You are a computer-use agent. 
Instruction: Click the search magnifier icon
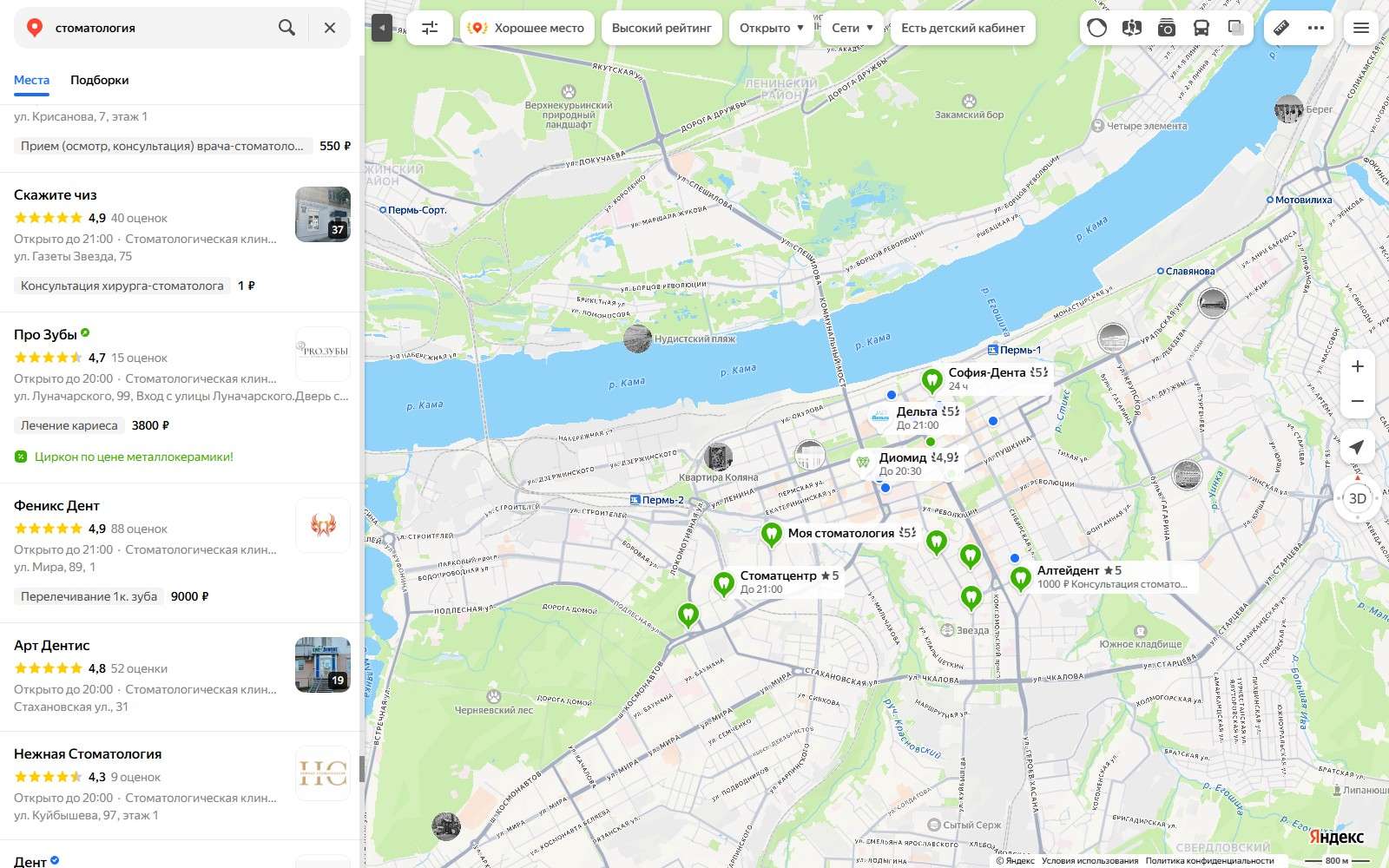click(286, 28)
